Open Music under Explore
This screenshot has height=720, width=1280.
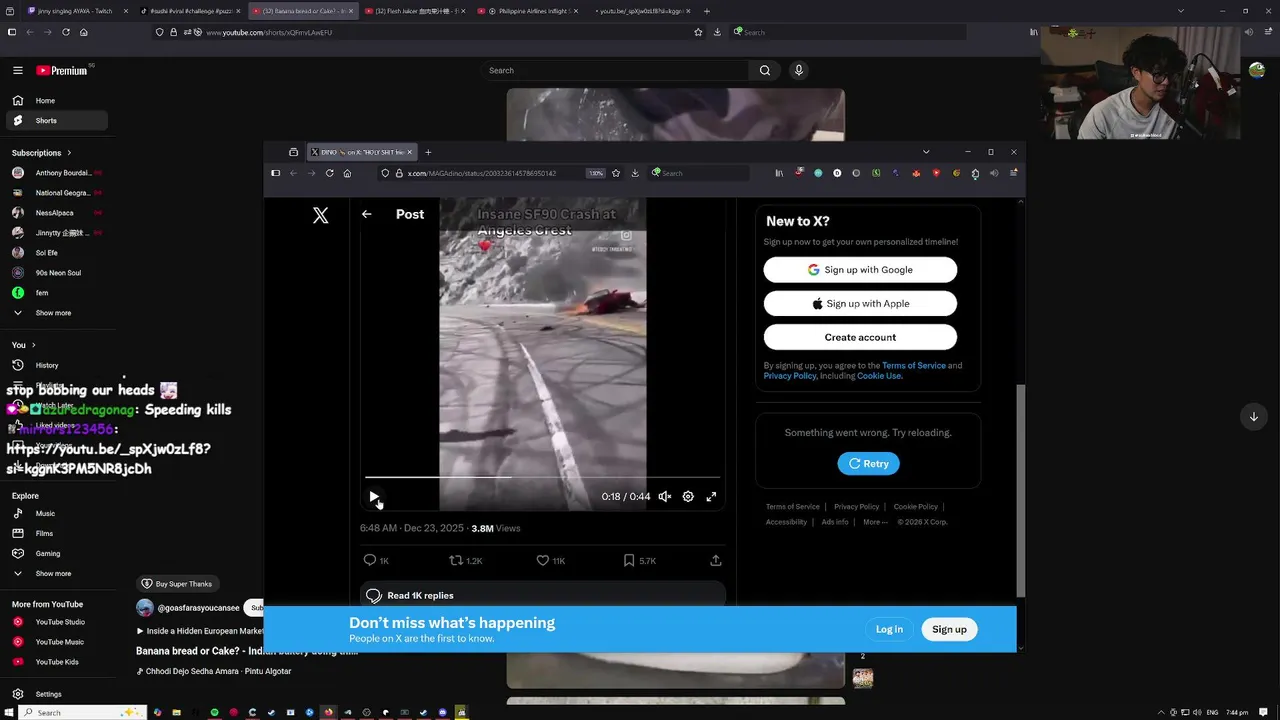55,513
